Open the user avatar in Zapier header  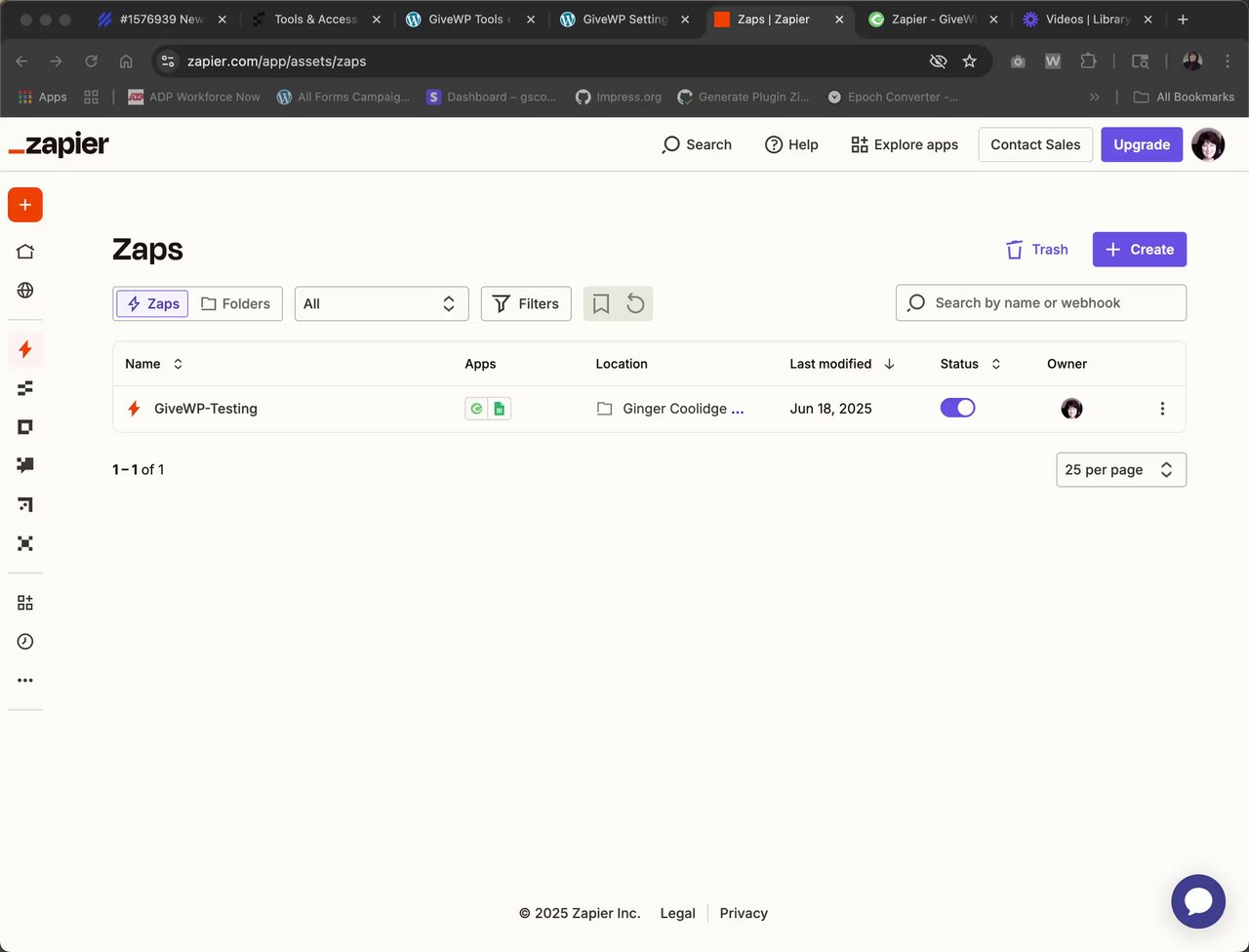(x=1208, y=144)
